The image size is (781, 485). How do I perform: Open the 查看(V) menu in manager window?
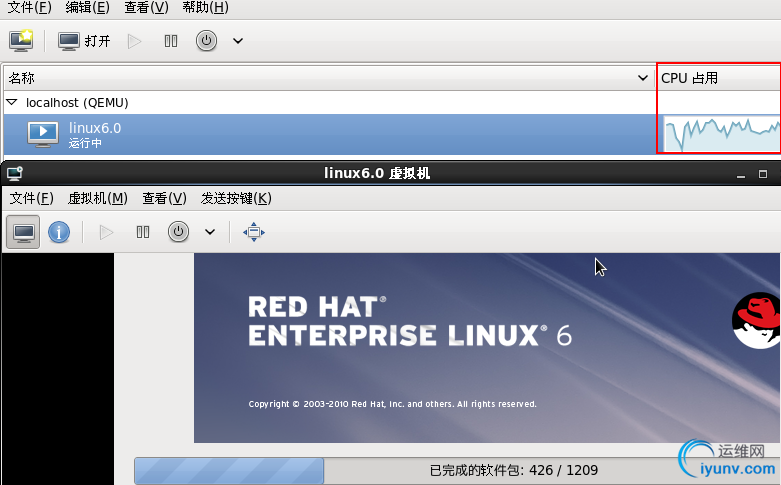pos(146,7)
